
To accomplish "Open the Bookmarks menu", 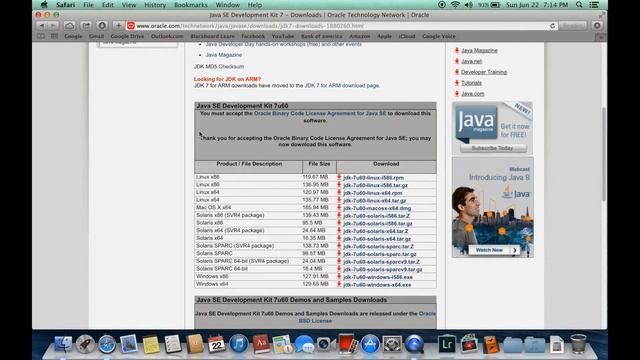I will [x=191, y=5].
